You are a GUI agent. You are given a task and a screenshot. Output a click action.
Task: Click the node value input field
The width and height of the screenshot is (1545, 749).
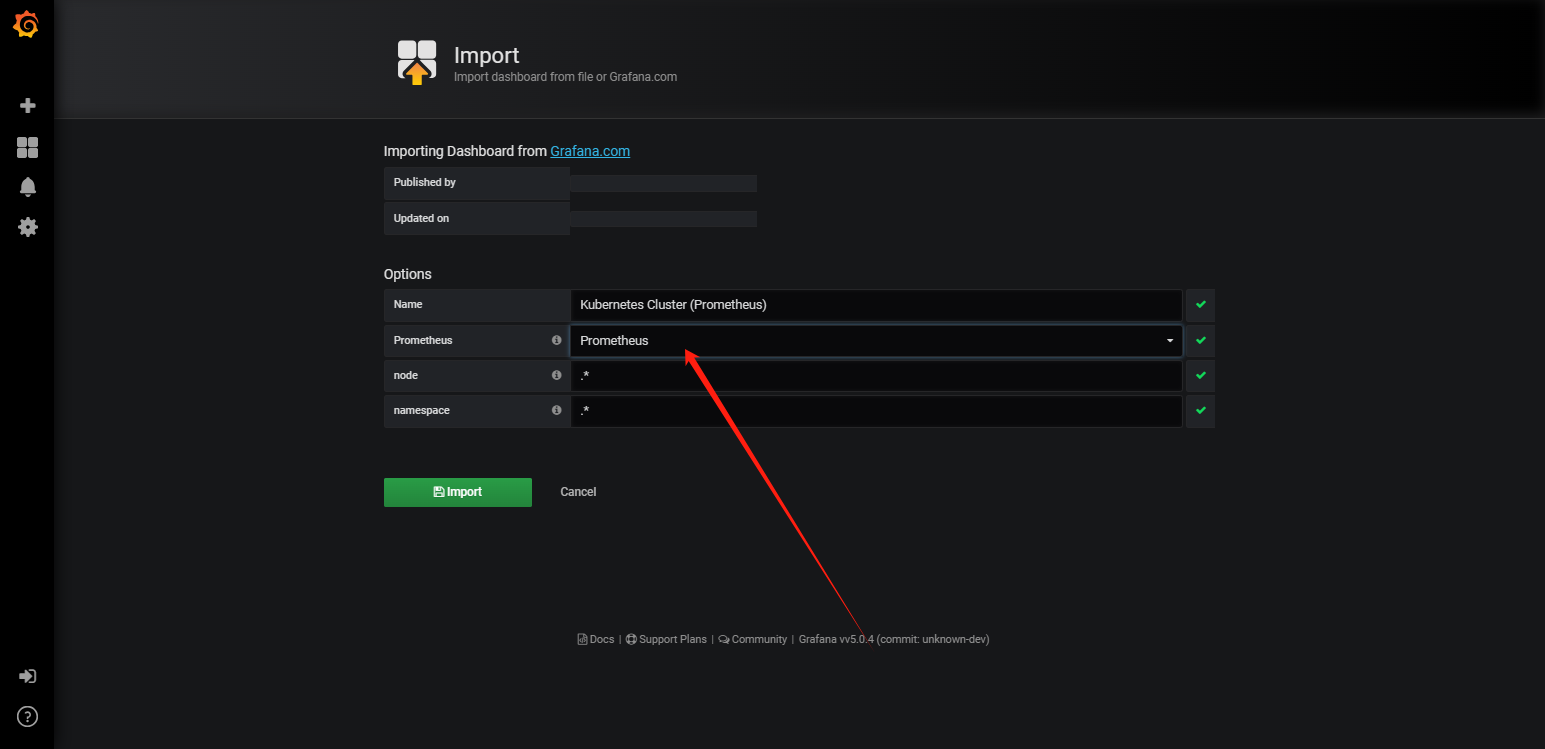coord(876,376)
